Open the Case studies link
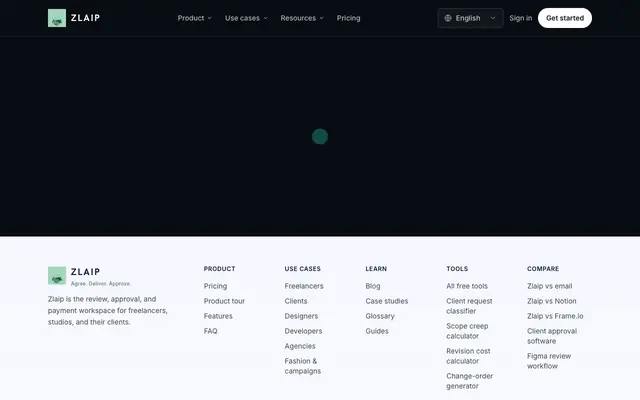Image resolution: width=640 pixels, height=400 pixels. click(x=387, y=301)
